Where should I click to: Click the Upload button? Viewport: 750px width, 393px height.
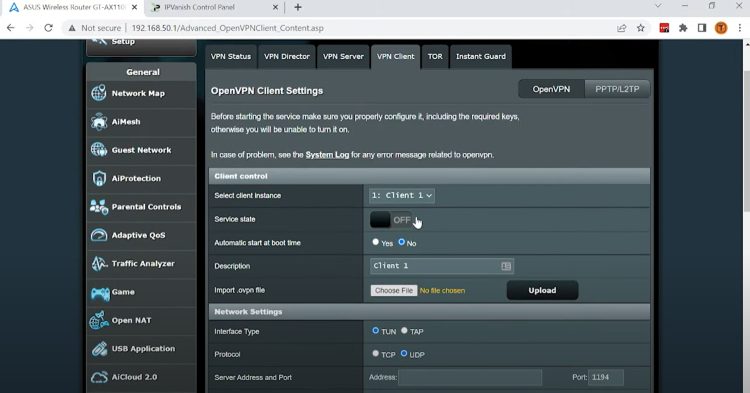(x=542, y=290)
